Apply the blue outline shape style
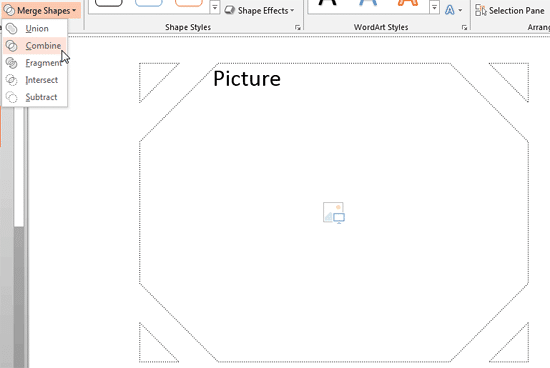This screenshot has width=550, height=368. (149, 3)
